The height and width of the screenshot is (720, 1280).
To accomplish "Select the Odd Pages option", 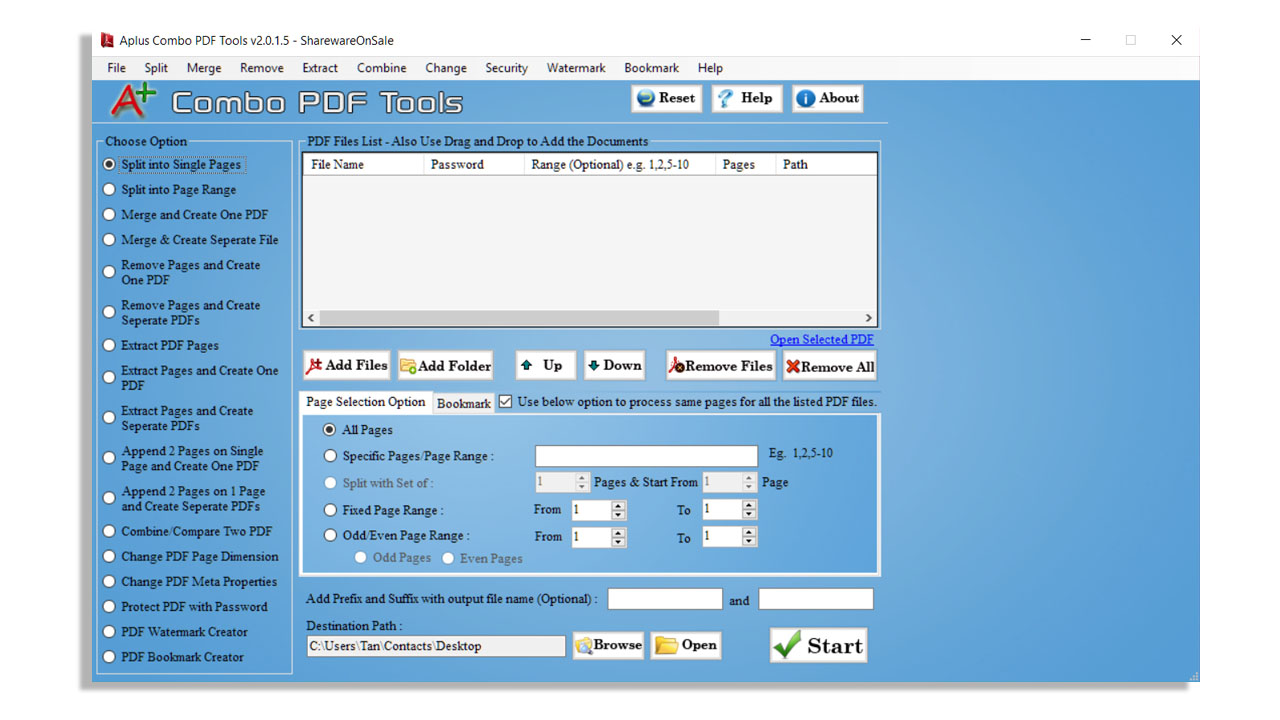I will tap(360, 558).
